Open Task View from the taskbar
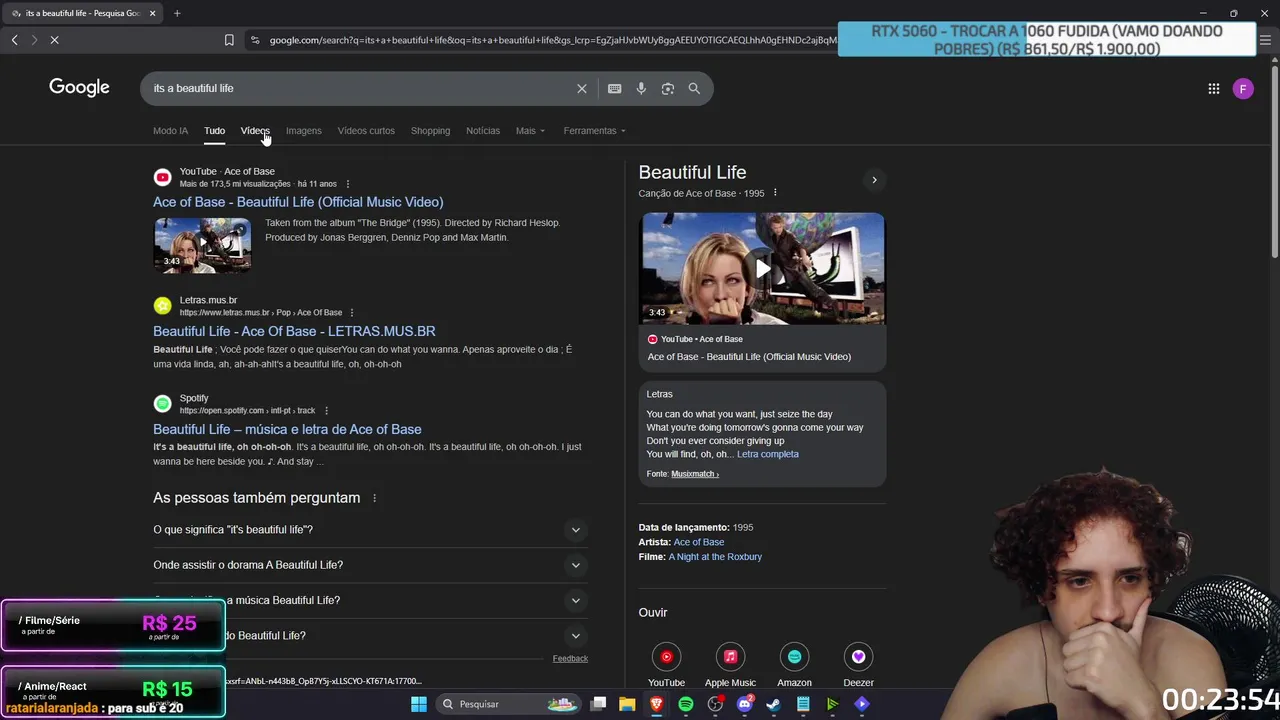1280x720 pixels. (598, 704)
